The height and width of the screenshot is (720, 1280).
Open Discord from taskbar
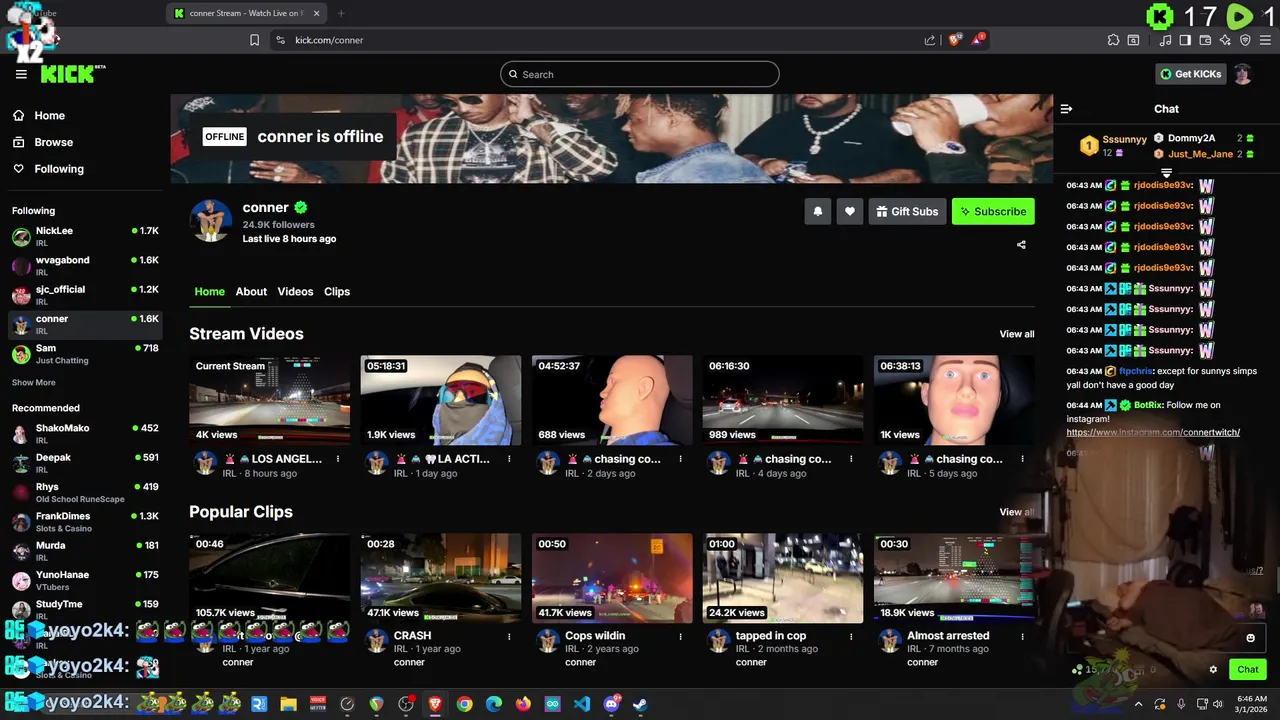(611, 704)
